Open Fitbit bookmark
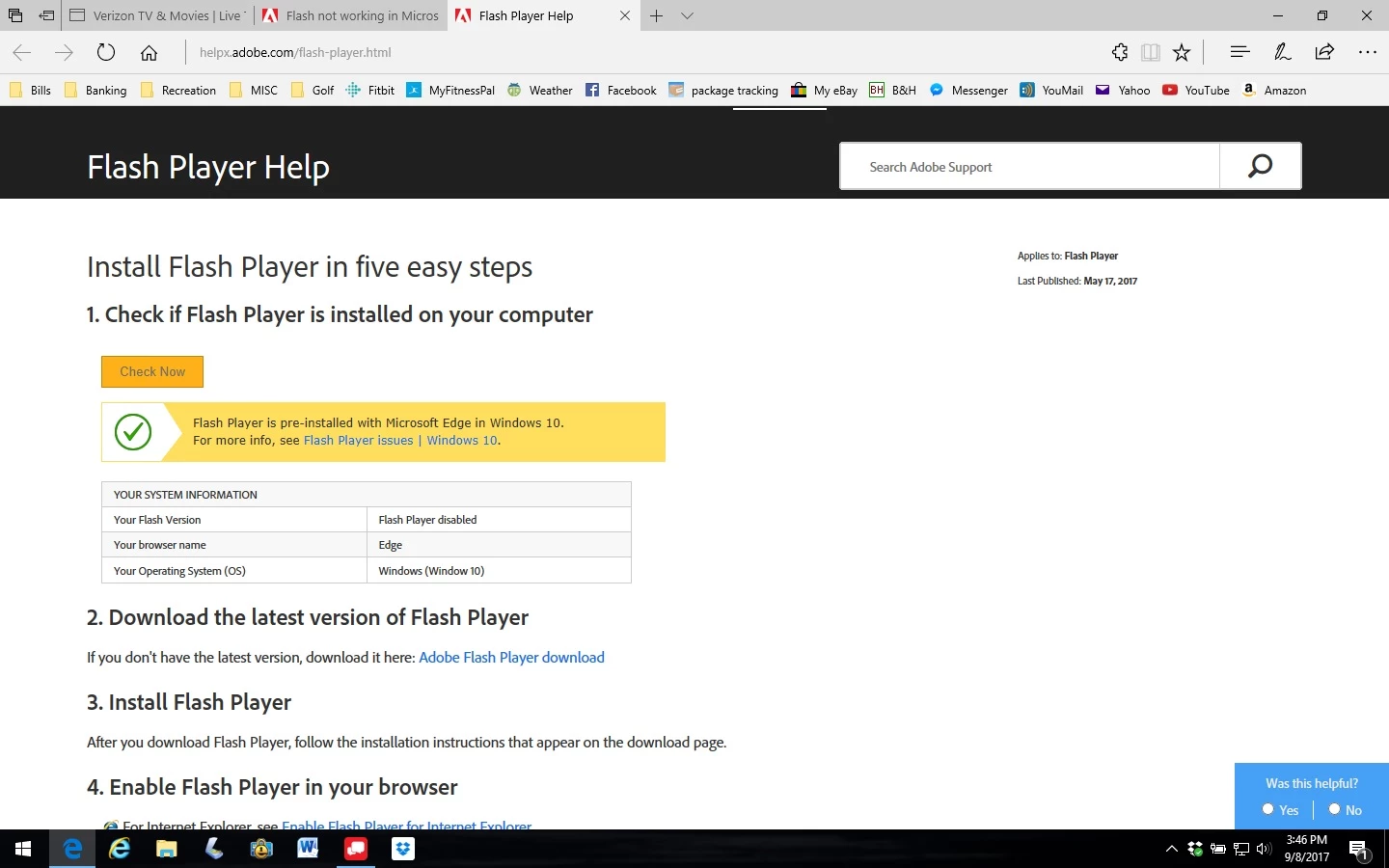Viewport: 1389px width, 868px height. [370, 91]
